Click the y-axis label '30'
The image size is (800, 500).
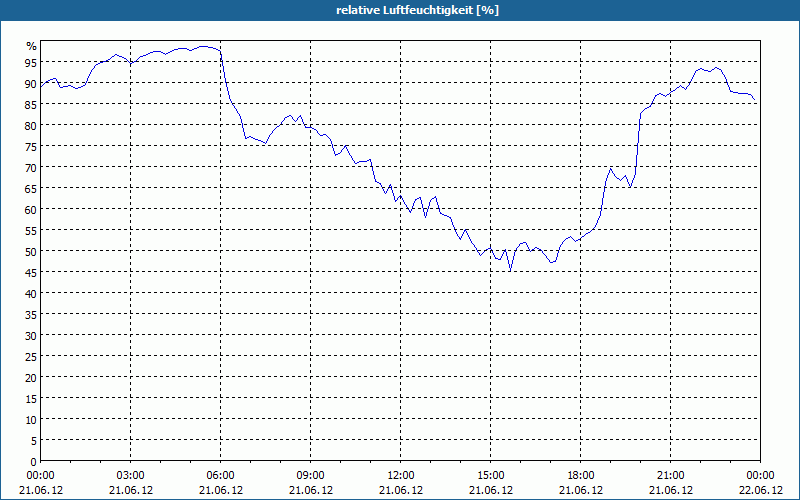click(x=32, y=336)
